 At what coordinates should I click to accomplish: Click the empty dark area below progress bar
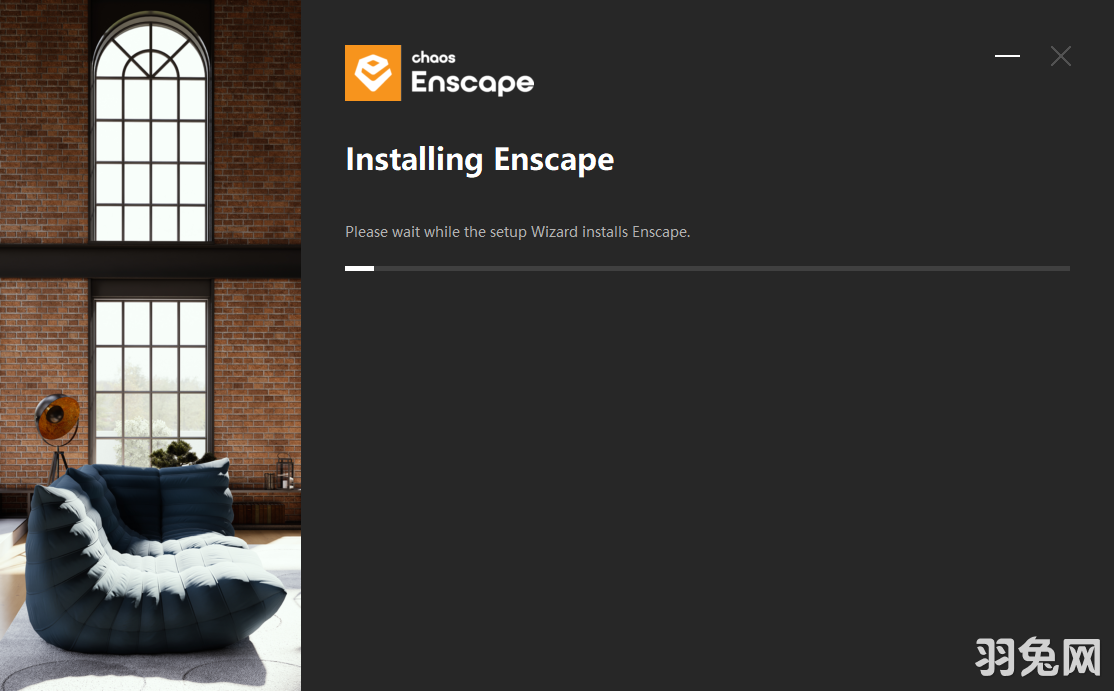[x=707, y=462]
